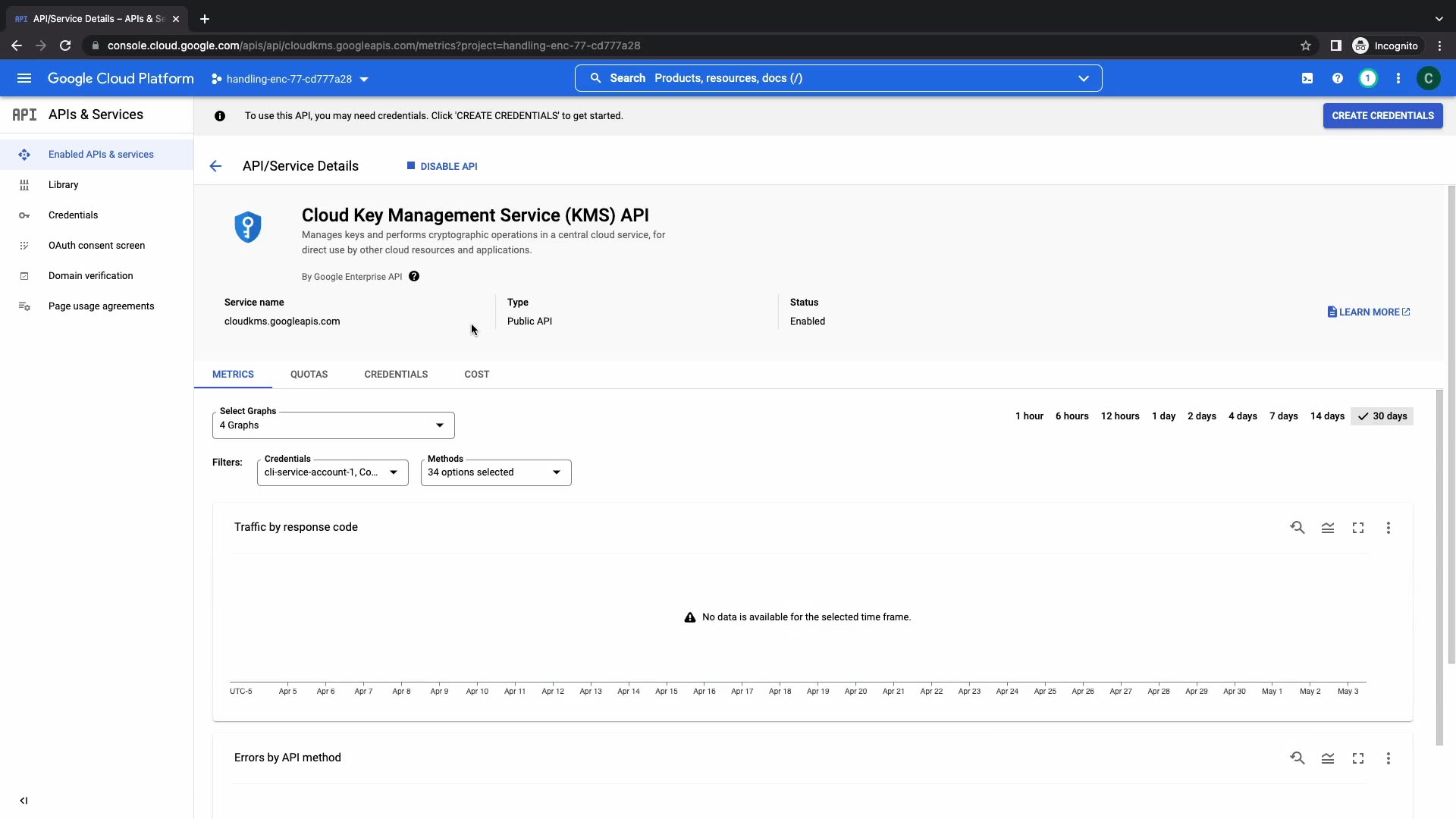Expand the Credentials filter dropdown
1456x819 pixels.
[x=332, y=472]
